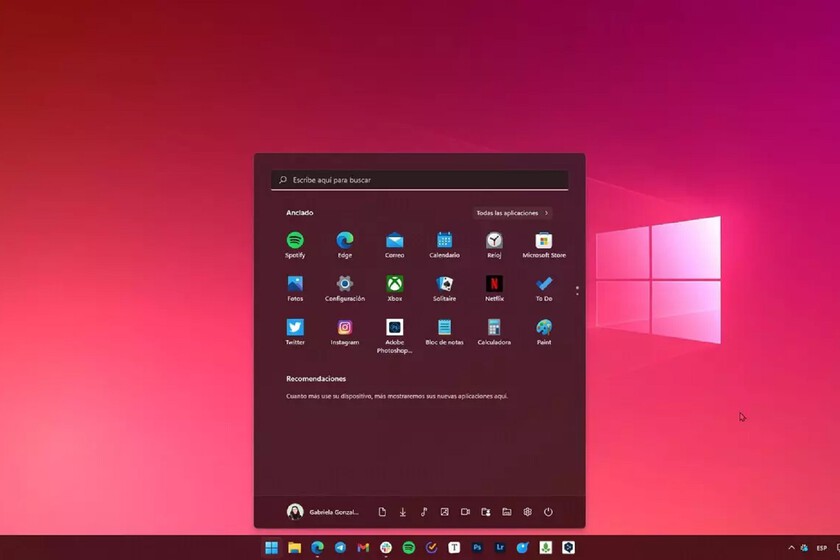
Task: Show hidden system tray icons
Action: tap(791, 548)
